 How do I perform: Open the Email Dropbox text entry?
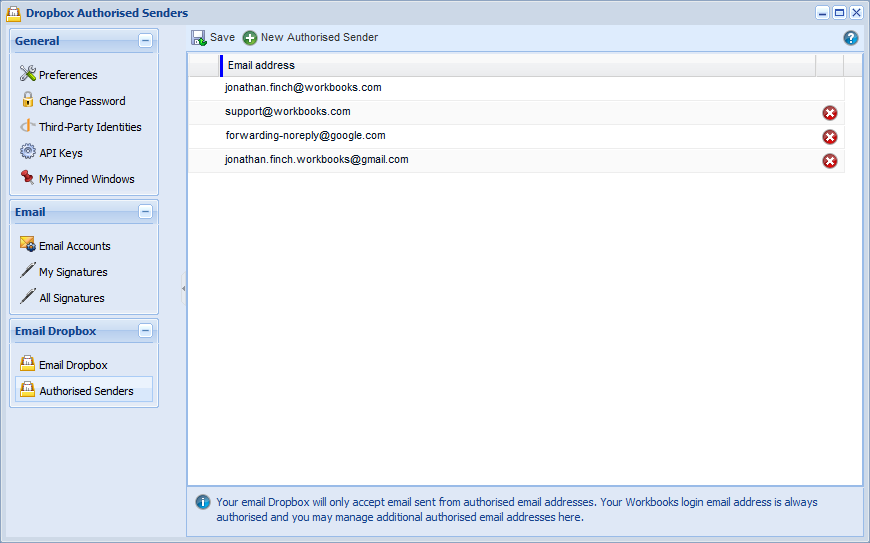pyautogui.click(x=73, y=366)
